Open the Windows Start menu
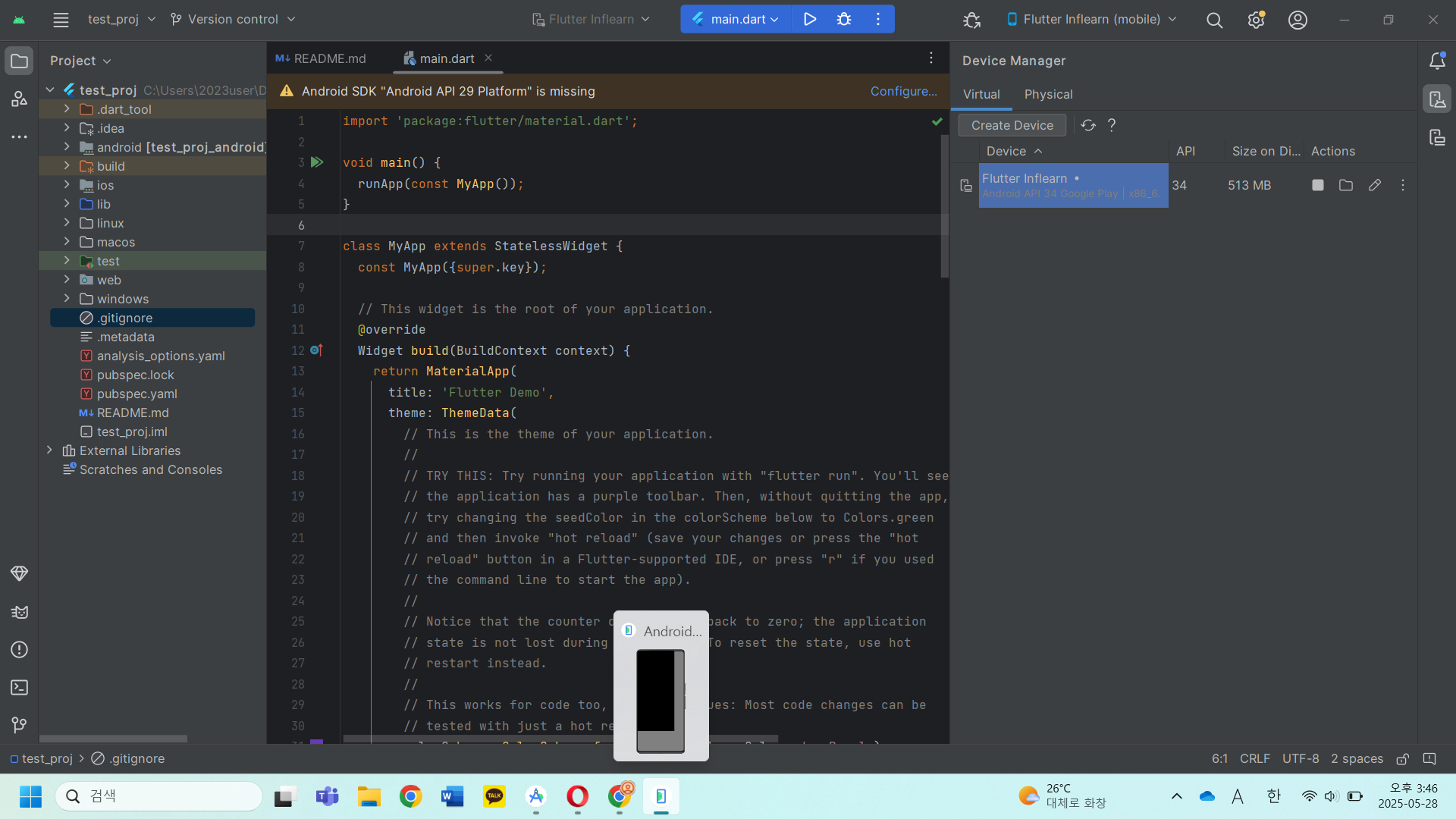The image size is (1456, 819). tap(30, 796)
